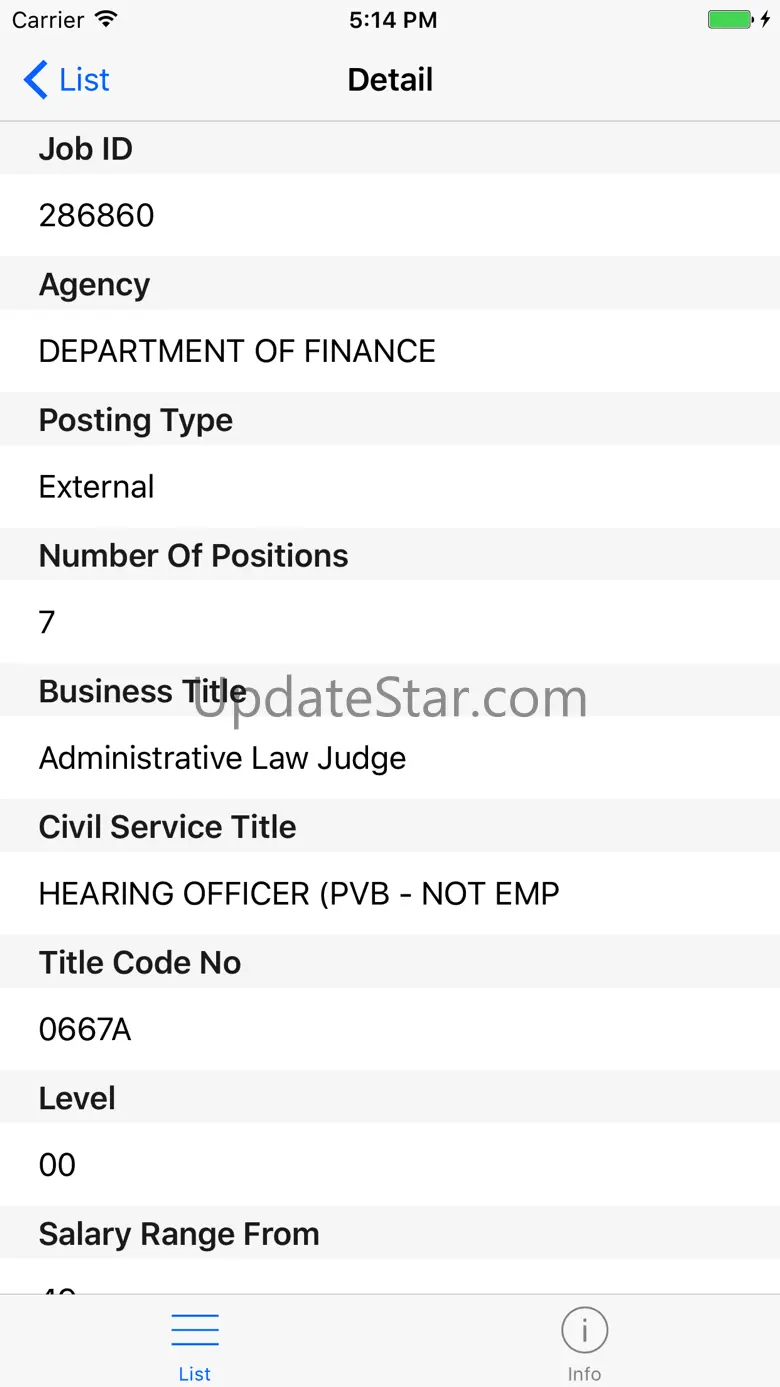Tap the battery indicator icon
The height and width of the screenshot is (1387, 780).
click(x=729, y=20)
